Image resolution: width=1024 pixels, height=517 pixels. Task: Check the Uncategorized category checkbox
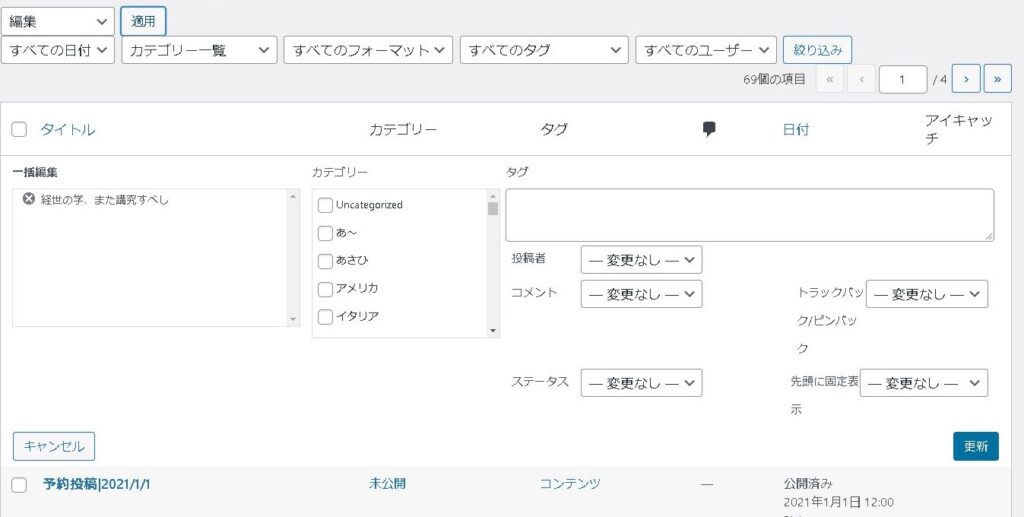pos(325,205)
